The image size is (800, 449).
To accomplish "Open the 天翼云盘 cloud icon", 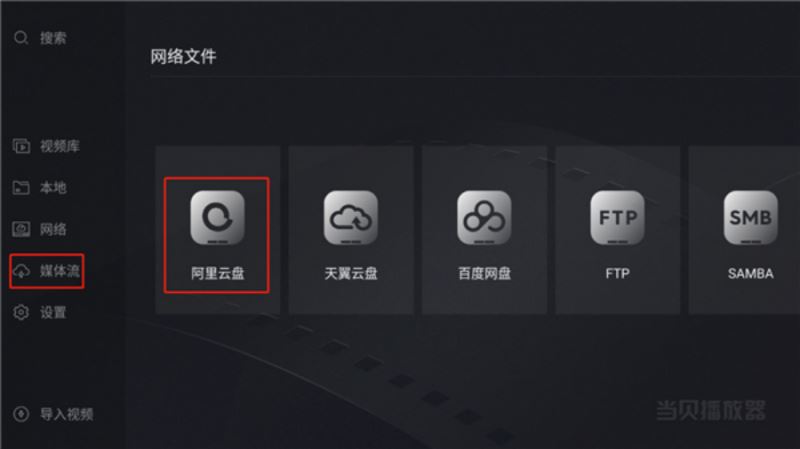I will [x=351, y=218].
